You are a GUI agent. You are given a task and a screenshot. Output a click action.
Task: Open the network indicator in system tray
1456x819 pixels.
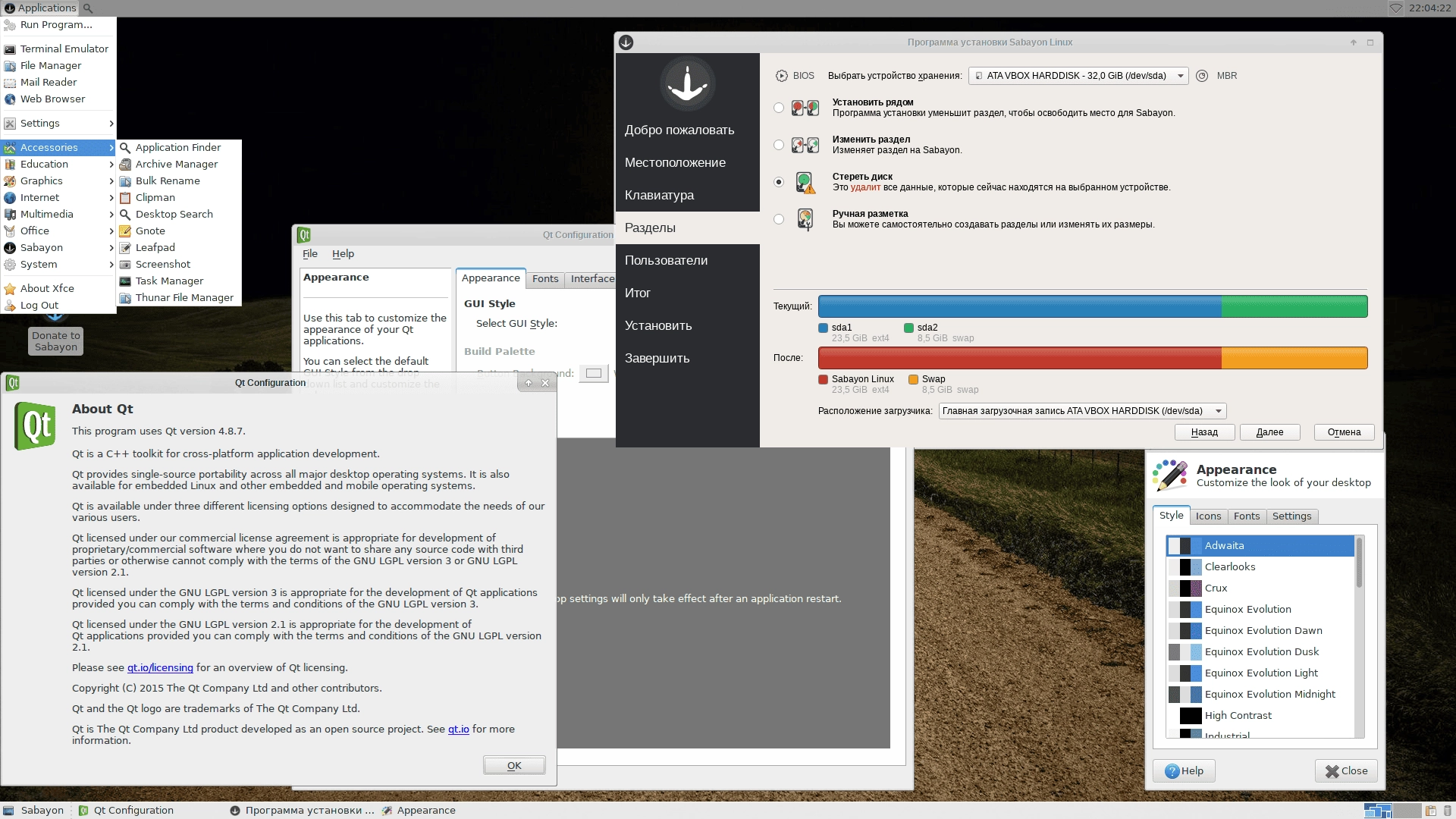(x=1395, y=8)
